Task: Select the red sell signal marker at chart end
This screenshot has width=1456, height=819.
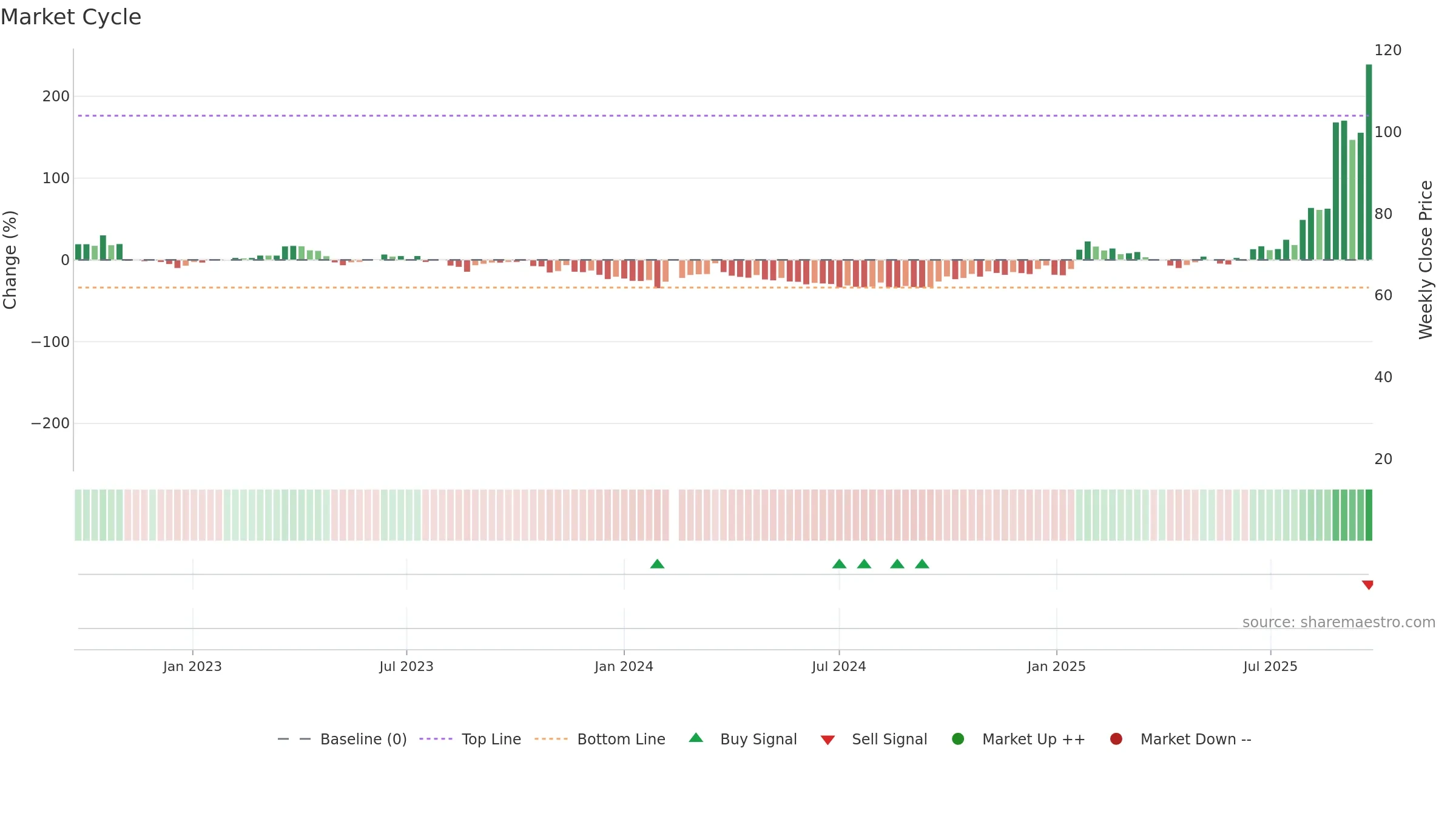Action: coord(1367,585)
